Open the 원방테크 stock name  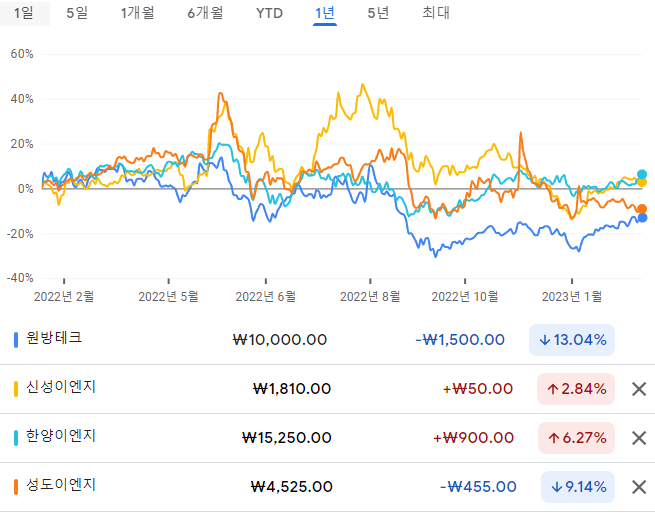point(54,338)
